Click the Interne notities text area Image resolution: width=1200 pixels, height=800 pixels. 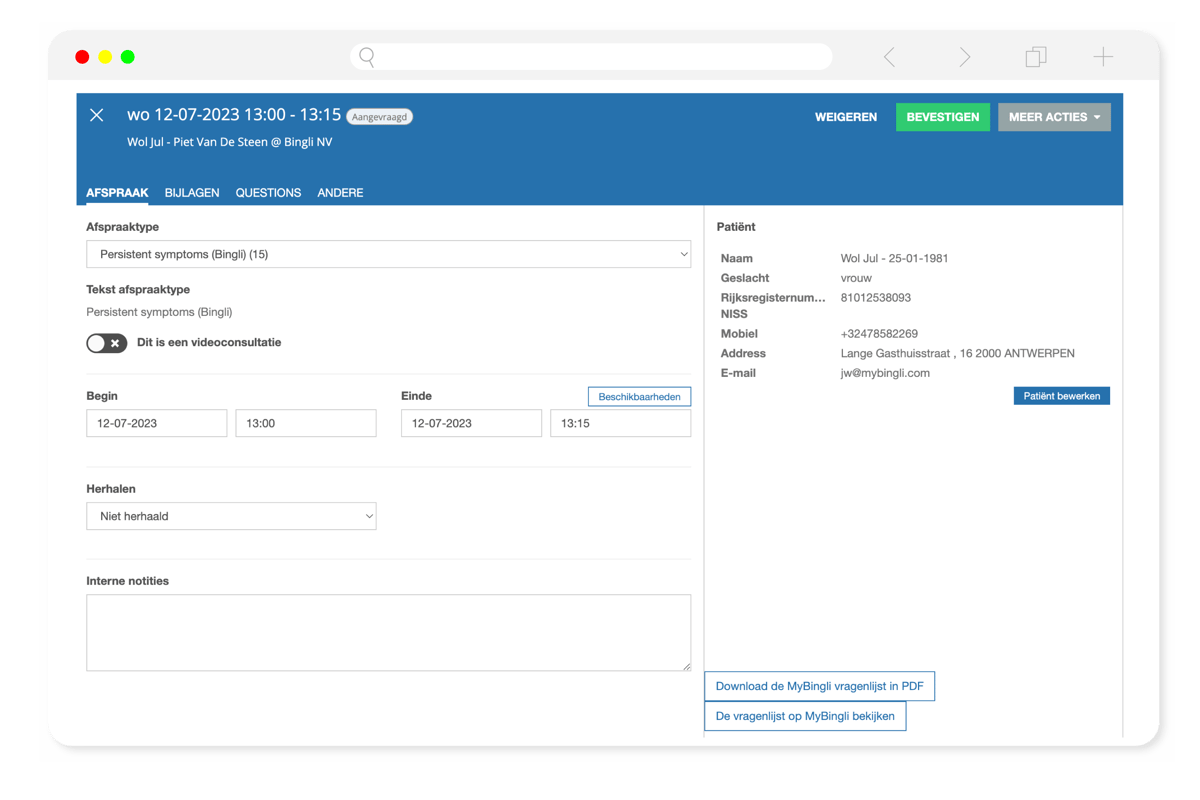[388, 633]
